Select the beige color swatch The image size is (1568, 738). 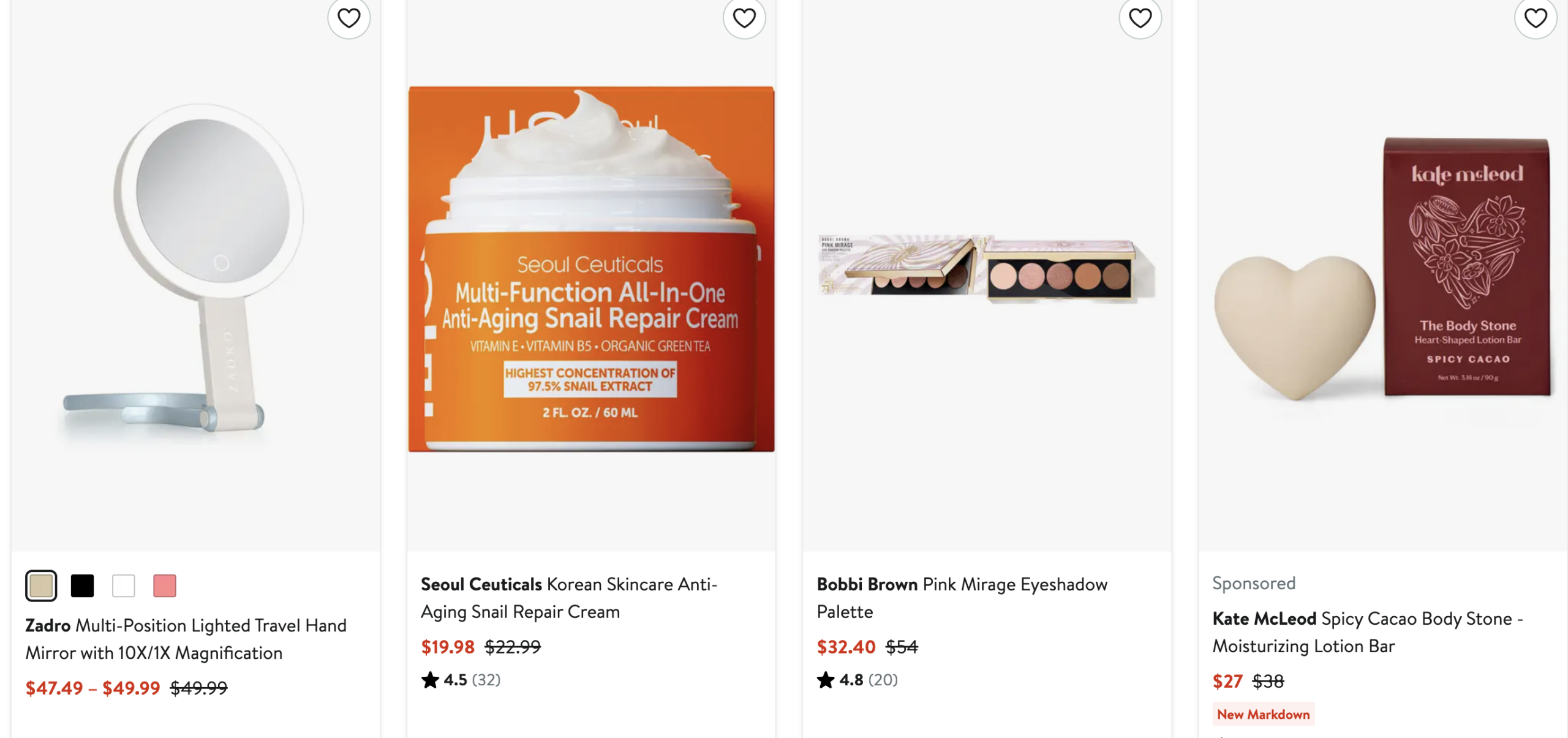click(41, 586)
